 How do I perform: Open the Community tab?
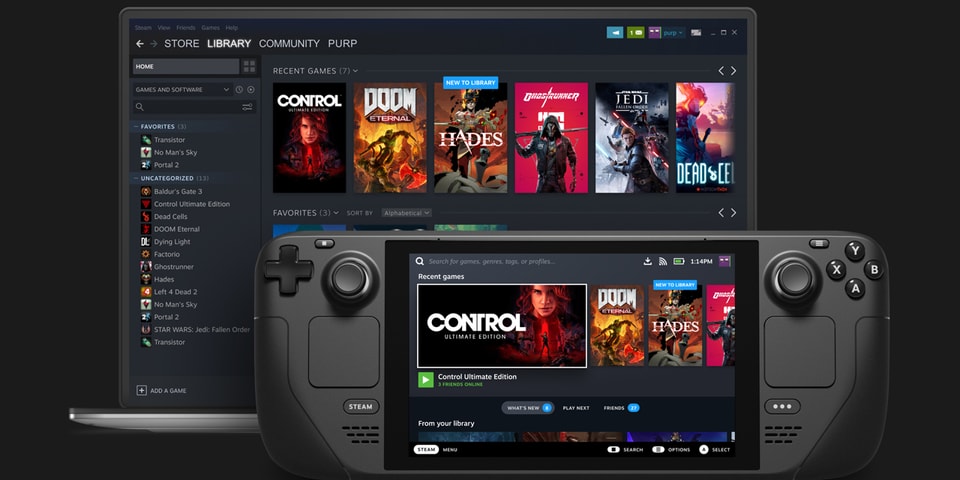pos(289,44)
